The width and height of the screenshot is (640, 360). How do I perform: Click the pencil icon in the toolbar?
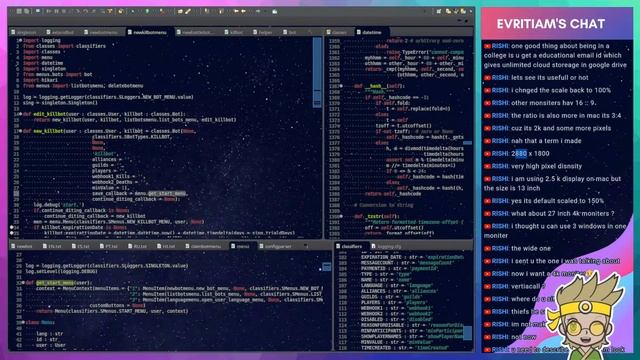click(x=189, y=11)
